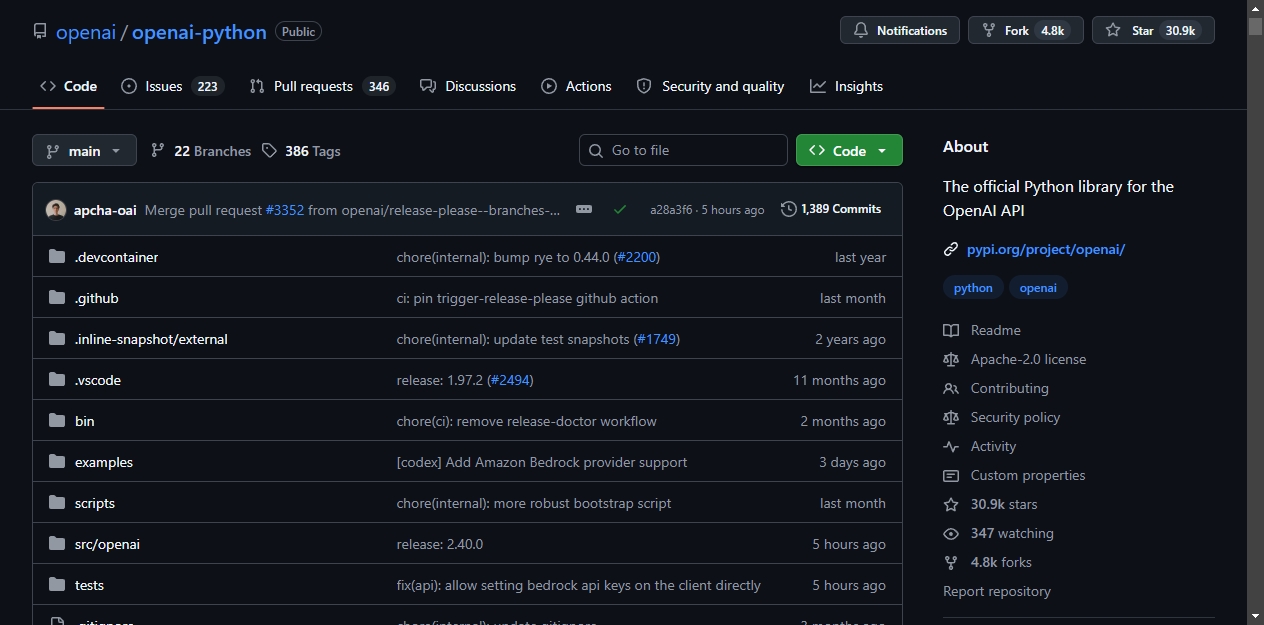Click the Notifications button
This screenshot has height=625, width=1264.
tap(900, 30)
